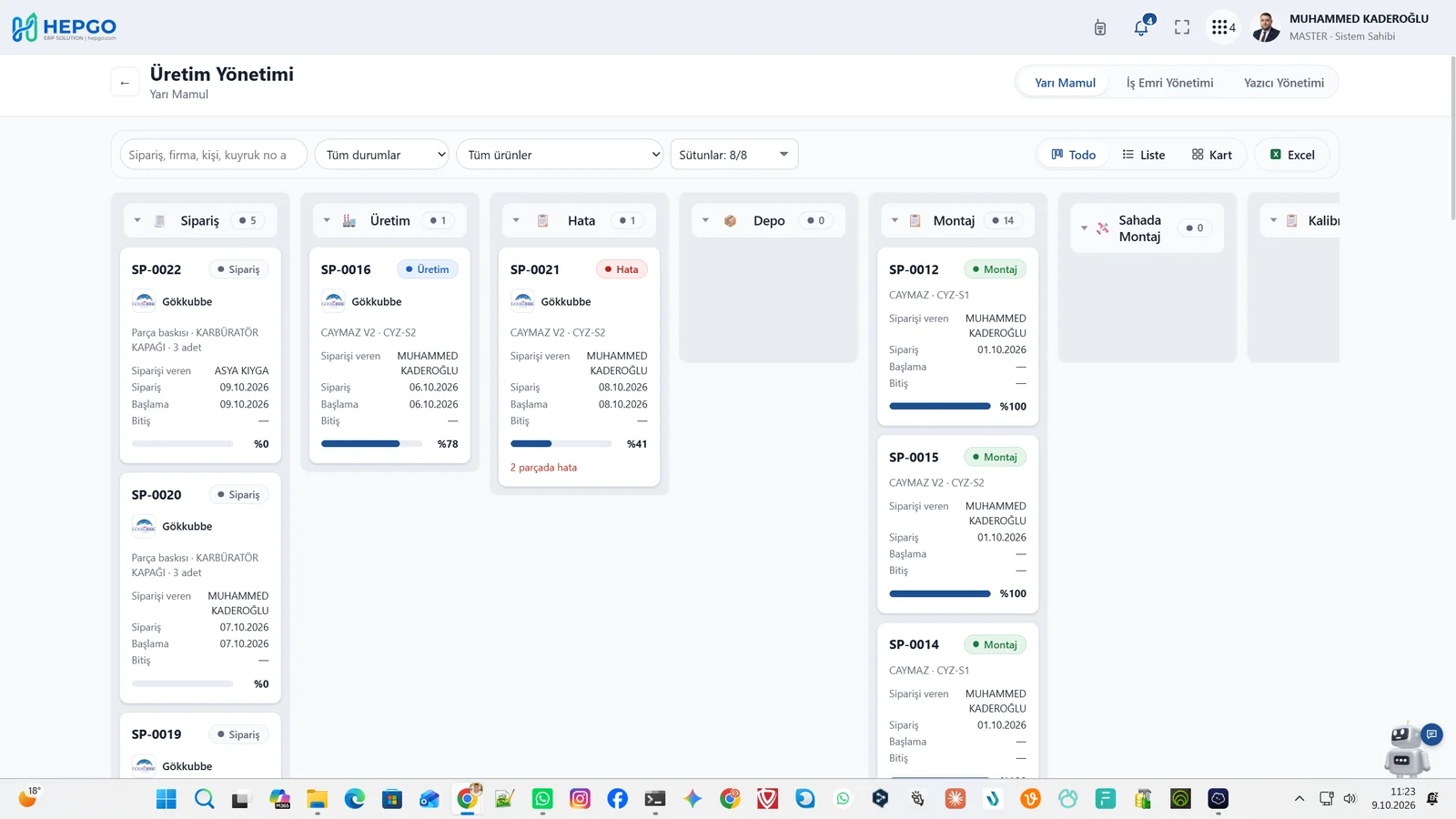
Task: Open the SP-0022 order card title
Action: click(x=157, y=269)
